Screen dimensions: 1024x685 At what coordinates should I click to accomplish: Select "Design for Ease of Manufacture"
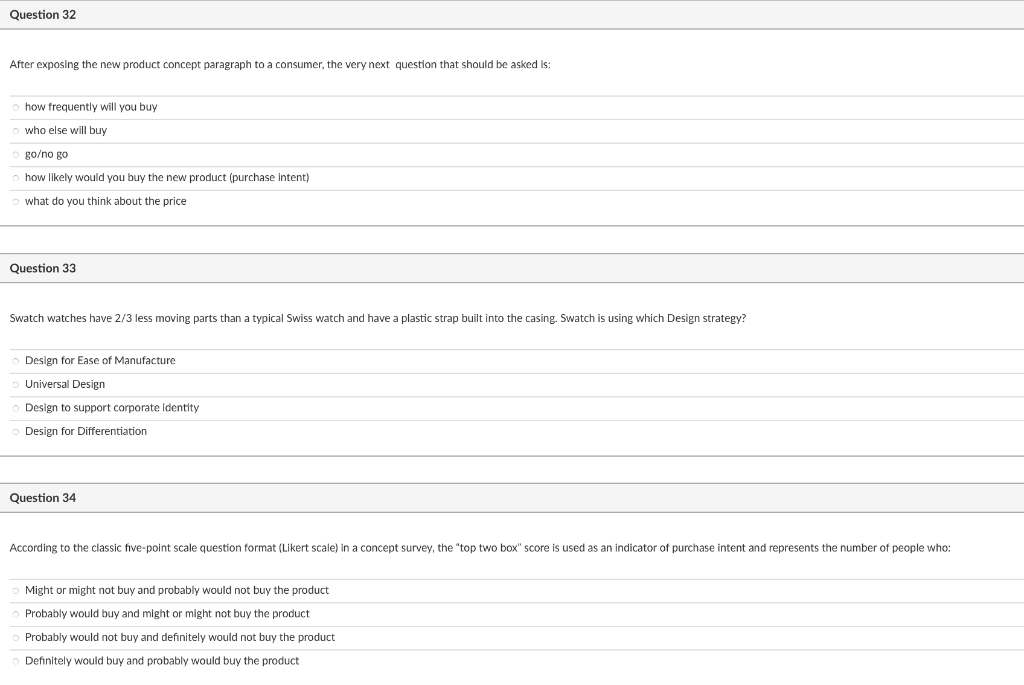pyautogui.click(x=14, y=360)
